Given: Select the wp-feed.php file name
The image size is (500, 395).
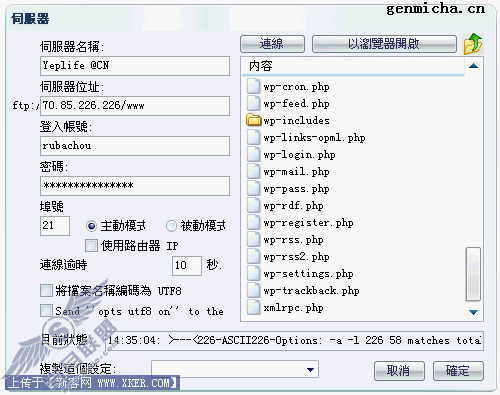Looking at the screenshot, I should [296, 104].
